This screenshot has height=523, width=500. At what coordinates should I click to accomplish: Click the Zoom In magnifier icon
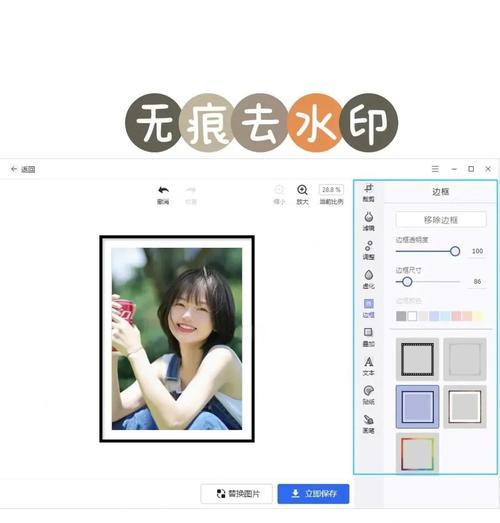(302, 190)
